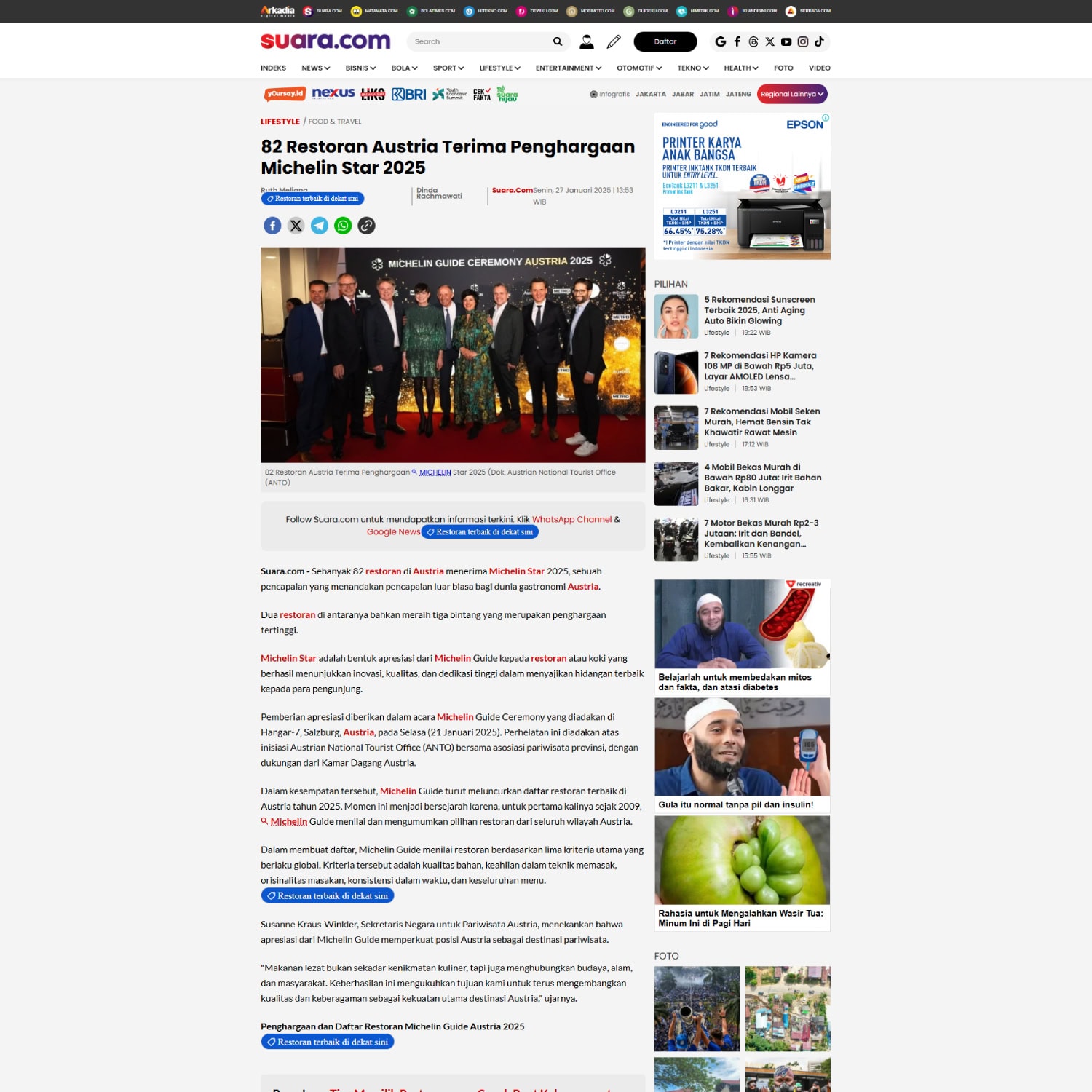
Task: Go to VIDEO menu item
Action: (820, 68)
